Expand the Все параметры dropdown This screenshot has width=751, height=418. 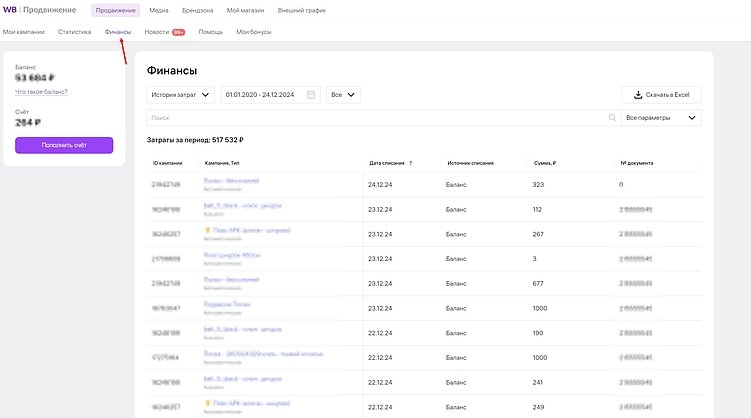coord(661,118)
